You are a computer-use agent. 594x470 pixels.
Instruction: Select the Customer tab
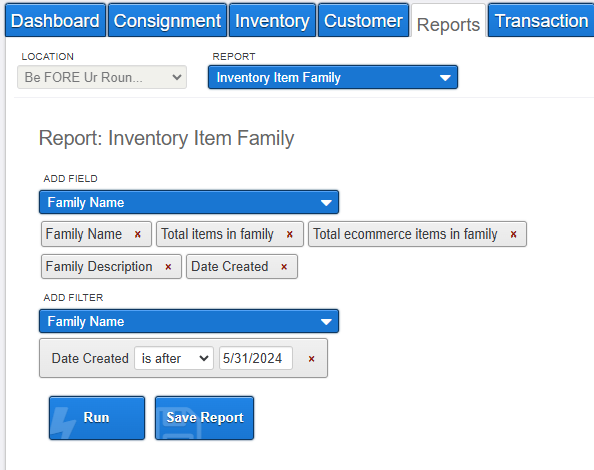coord(363,20)
